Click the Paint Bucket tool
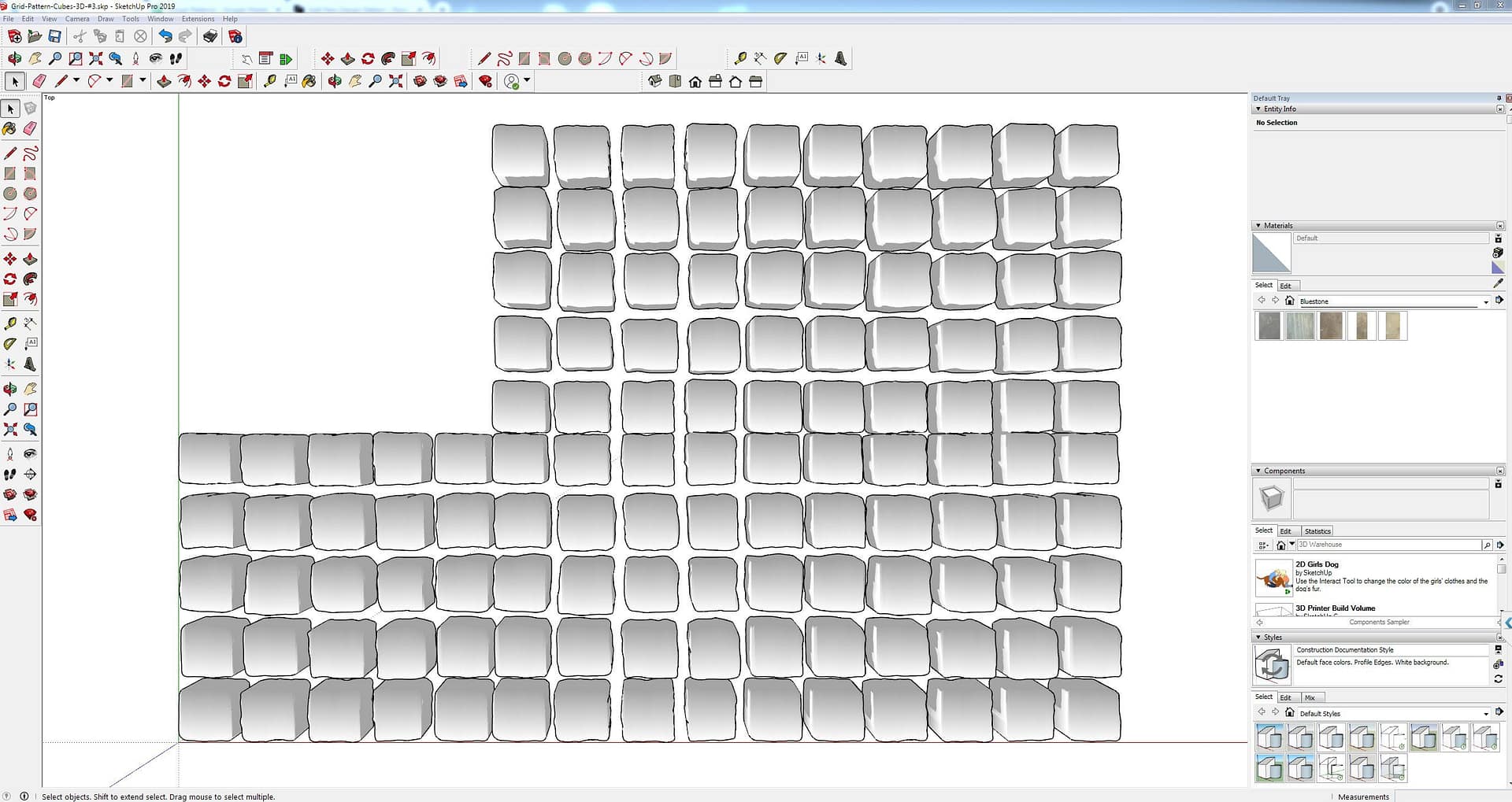The width and height of the screenshot is (1512, 802). point(9,128)
